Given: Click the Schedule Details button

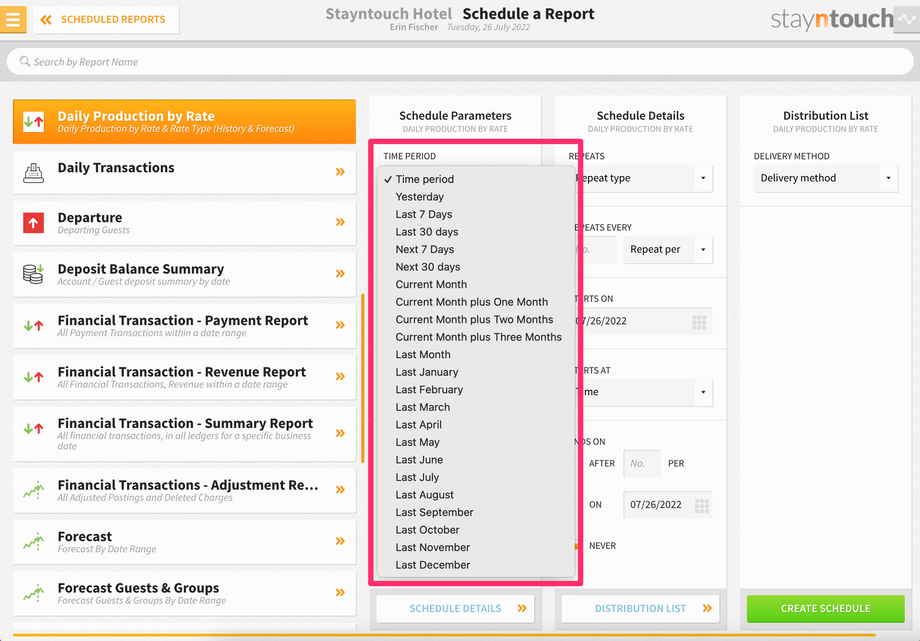Looking at the screenshot, I should [x=455, y=609].
